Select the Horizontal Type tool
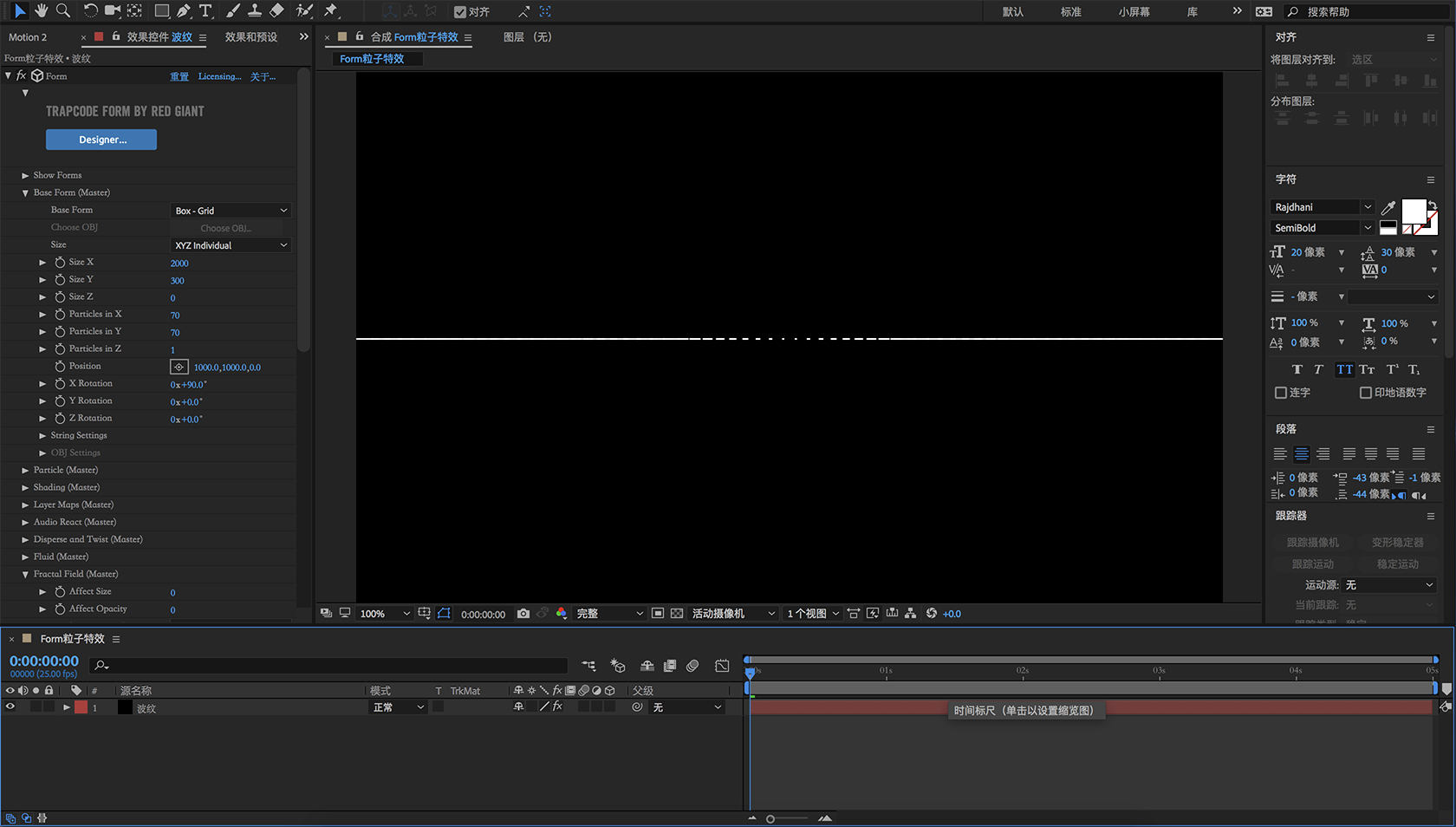This screenshot has height=827, width=1456. pyautogui.click(x=205, y=11)
